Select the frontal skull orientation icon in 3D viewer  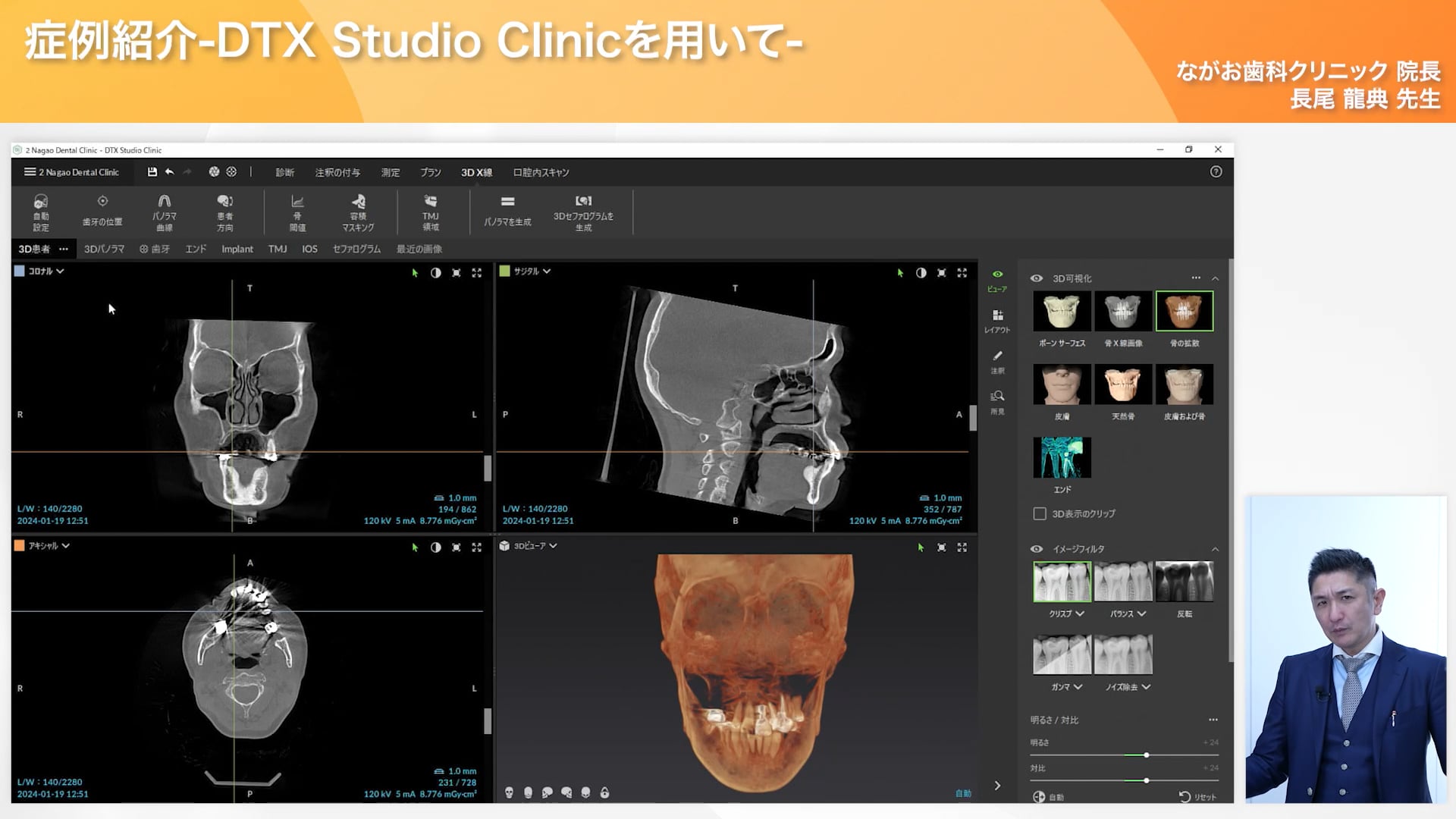[x=509, y=792]
